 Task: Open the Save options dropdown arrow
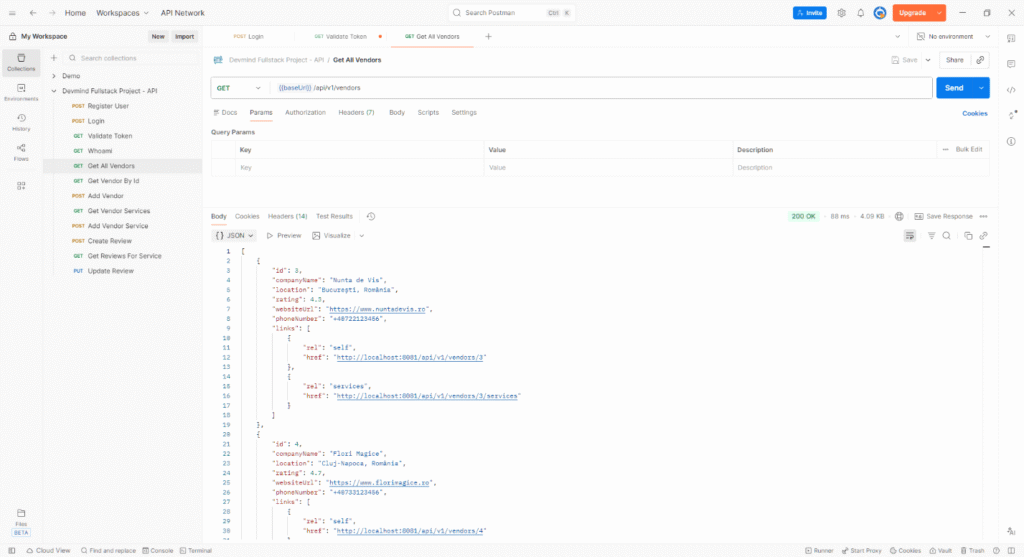(x=928, y=60)
